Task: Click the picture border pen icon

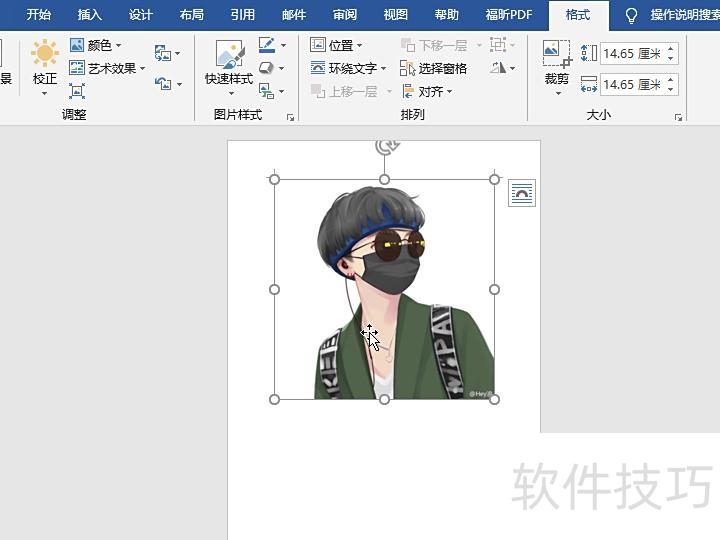Action: (266, 45)
